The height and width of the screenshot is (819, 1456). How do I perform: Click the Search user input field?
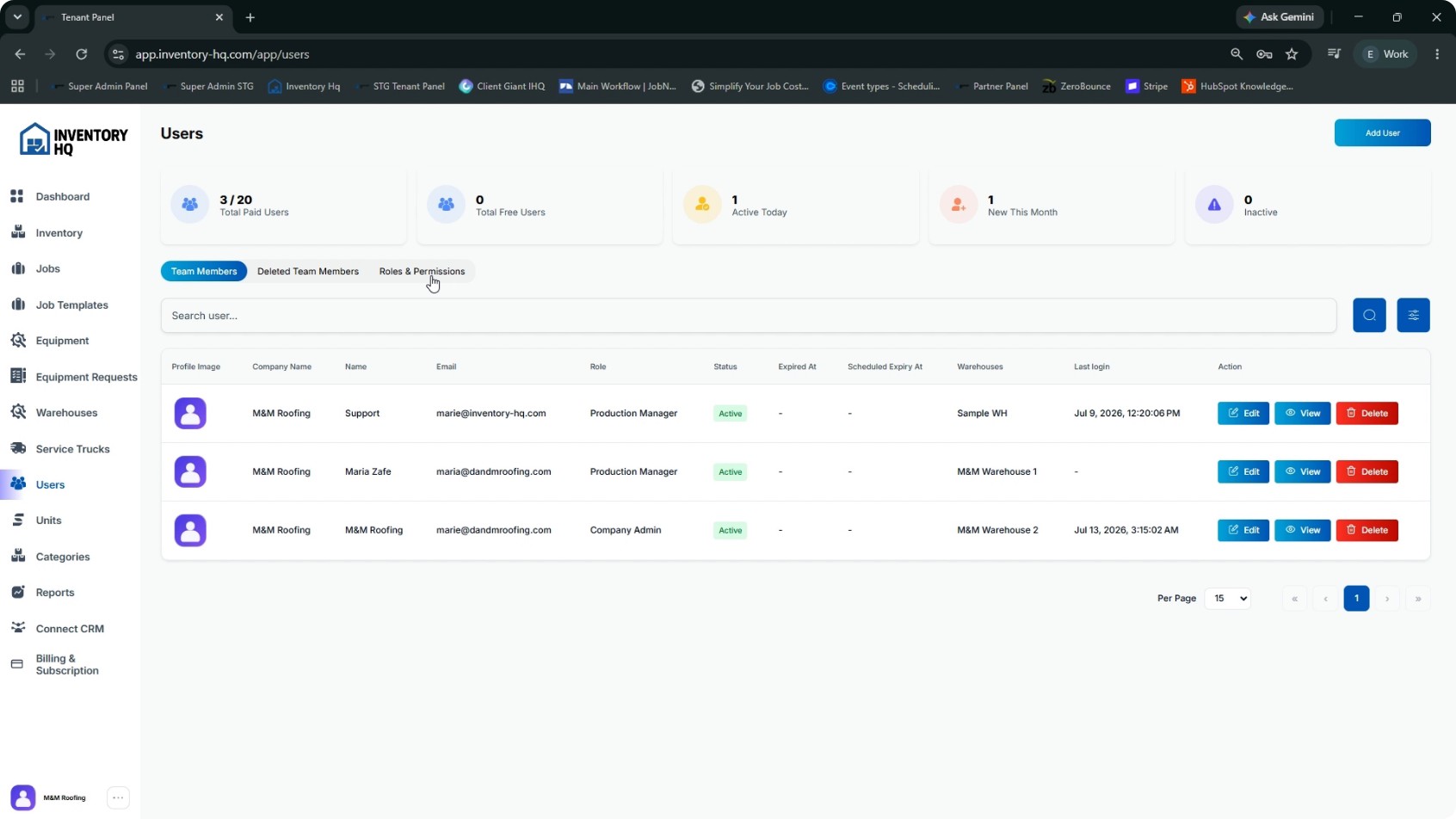tap(749, 316)
